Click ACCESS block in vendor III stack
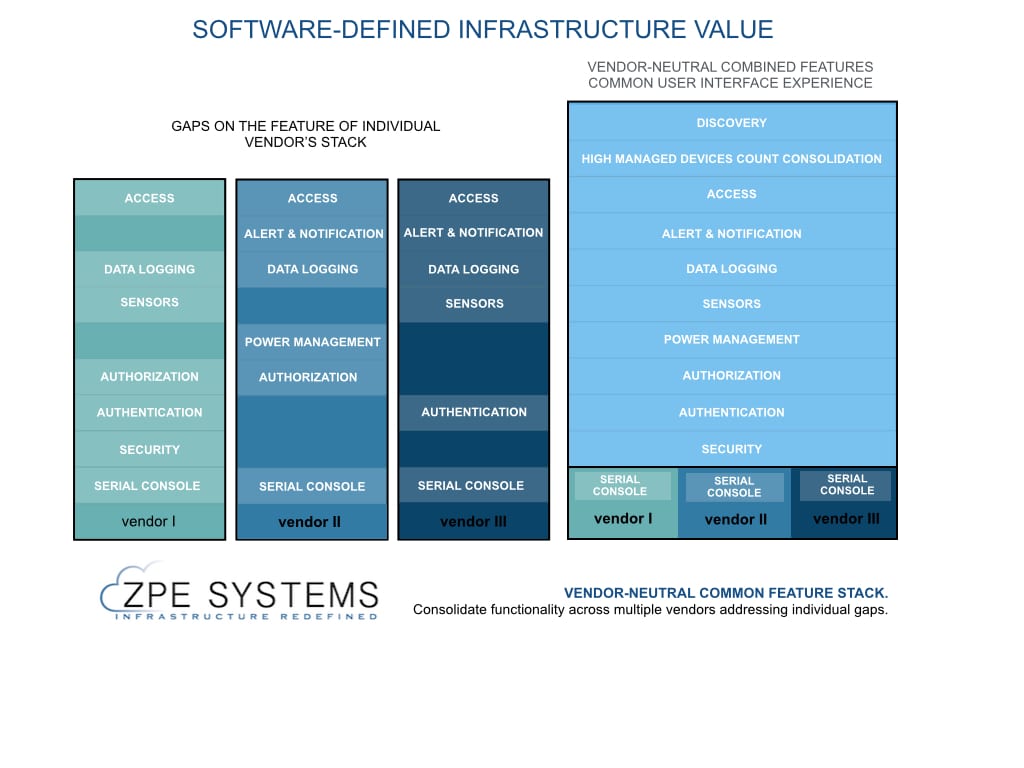 (x=473, y=198)
